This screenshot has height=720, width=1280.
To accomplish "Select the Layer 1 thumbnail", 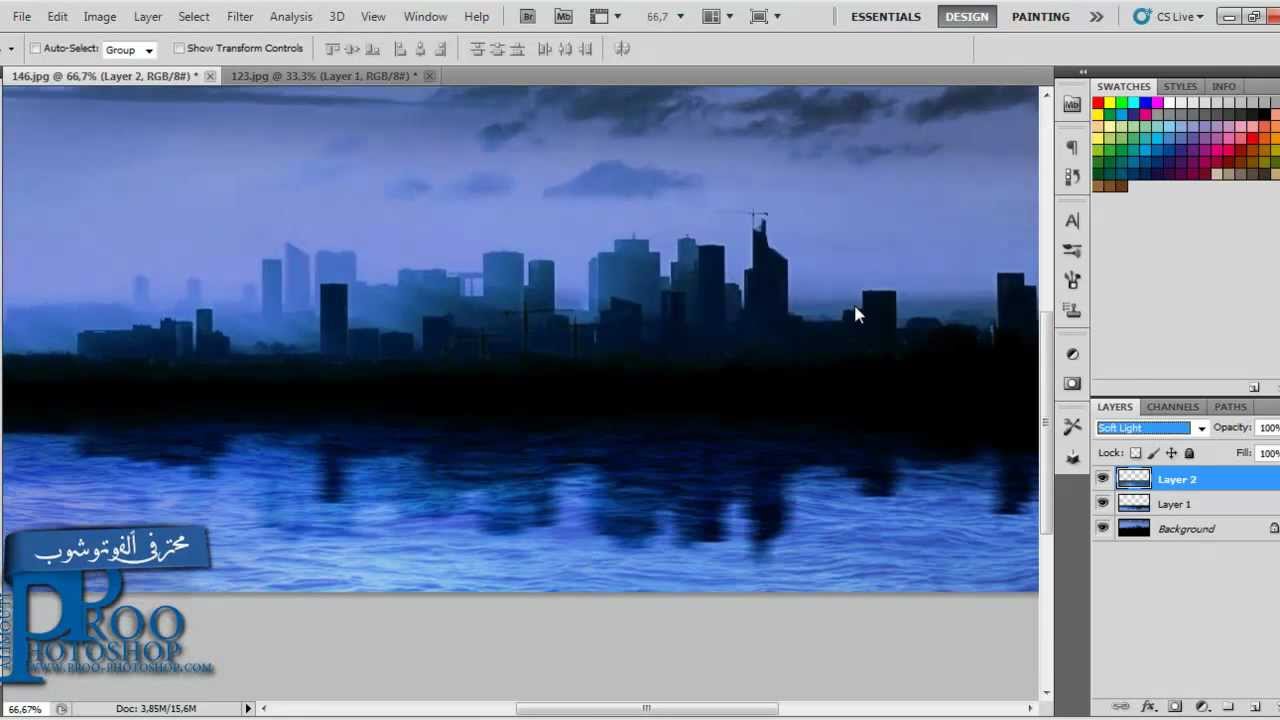I will pyautogui.click(x=1133, y=504).
